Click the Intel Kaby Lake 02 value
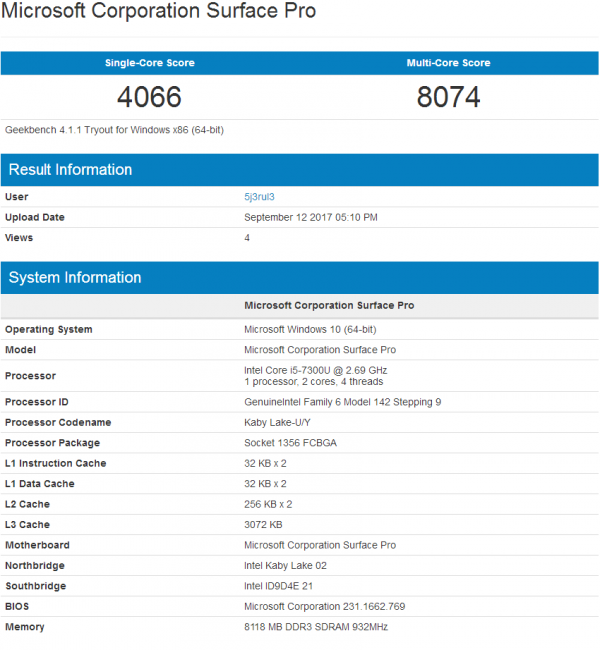600x650 pixels. coord(285,565)
